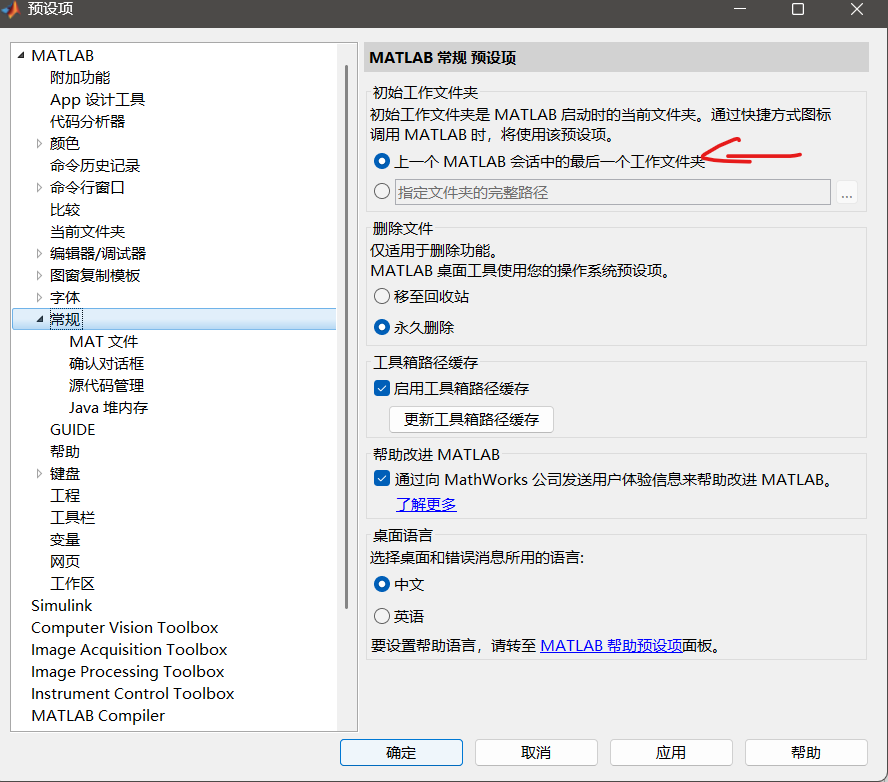Click the folder browse ellipsis button
Image resolution: width=888 pixels, height=782 pixels.
847,193
